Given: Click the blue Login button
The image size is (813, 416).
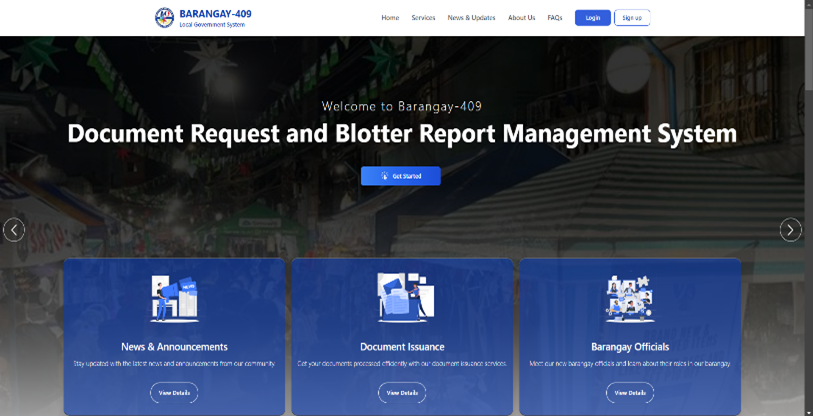Looking at the screenshot, I should click(593, 18).
